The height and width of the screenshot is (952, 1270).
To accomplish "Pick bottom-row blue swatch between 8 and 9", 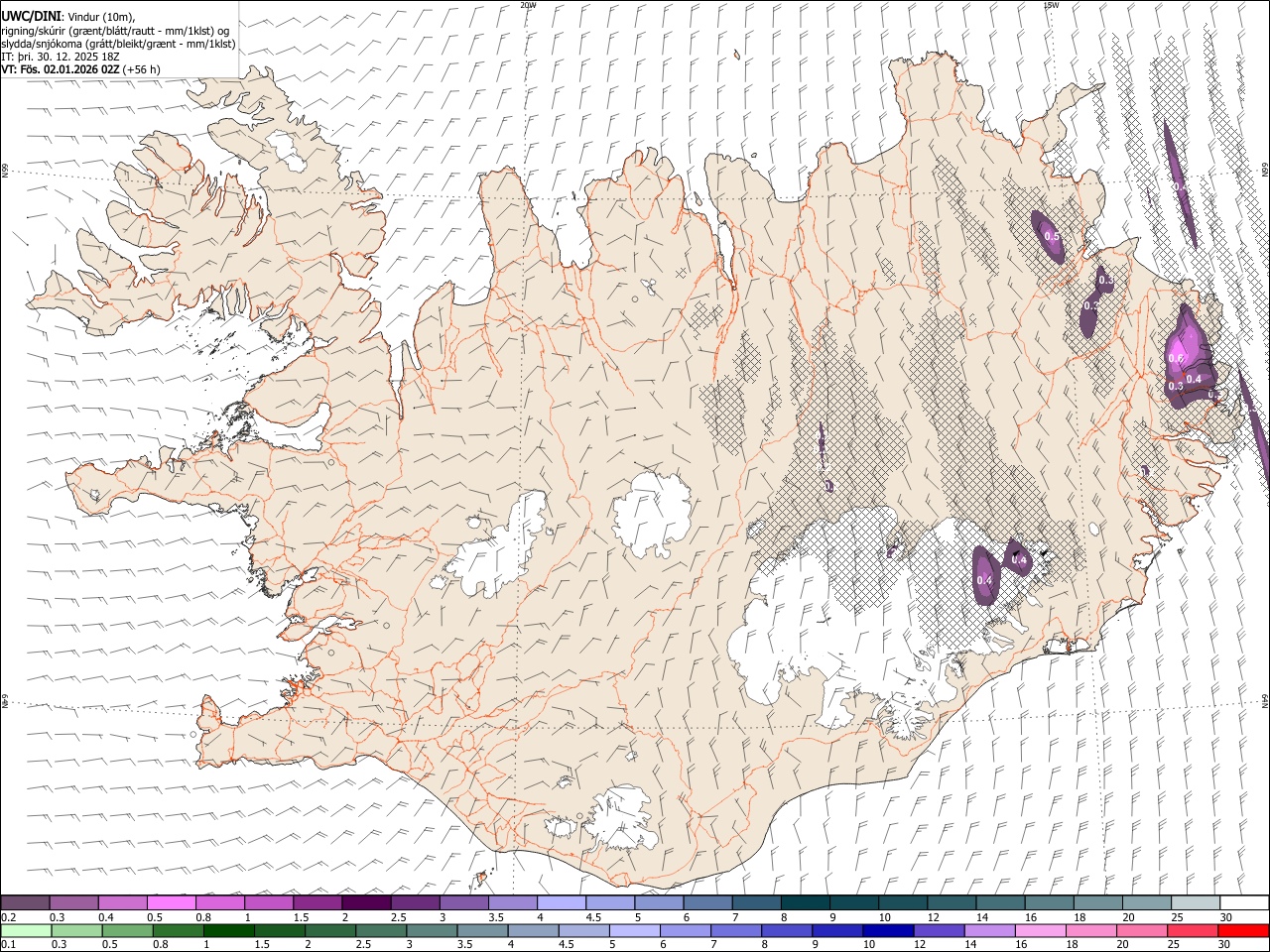I will [x=787, y=930].
